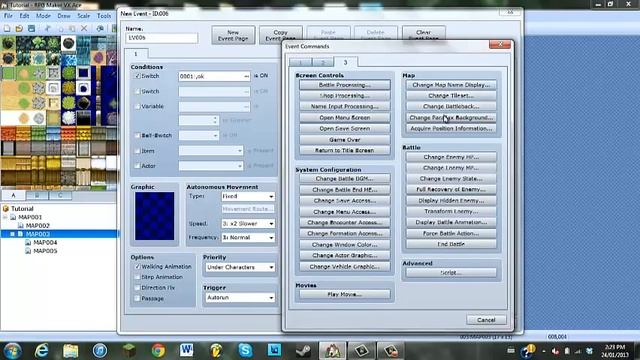The width and height of the screenshot is (640, 360).
Task: Enable the Step Animation option
Action: (138, 277)
